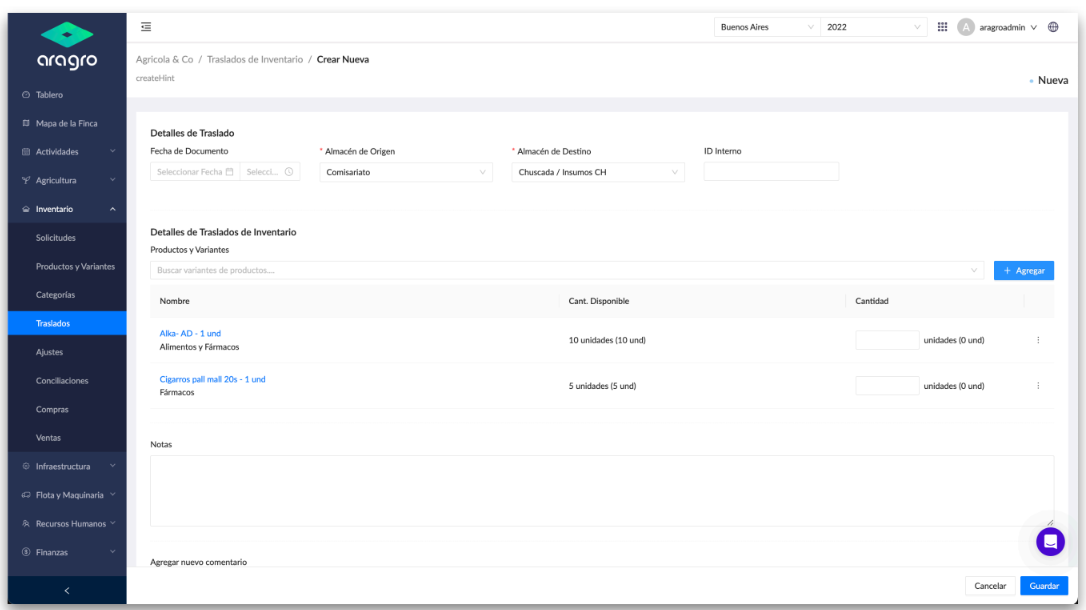The width and height of the screenshot is (1086, 610).
Task: Open the apps grid icon
Action: coord(943,27)
